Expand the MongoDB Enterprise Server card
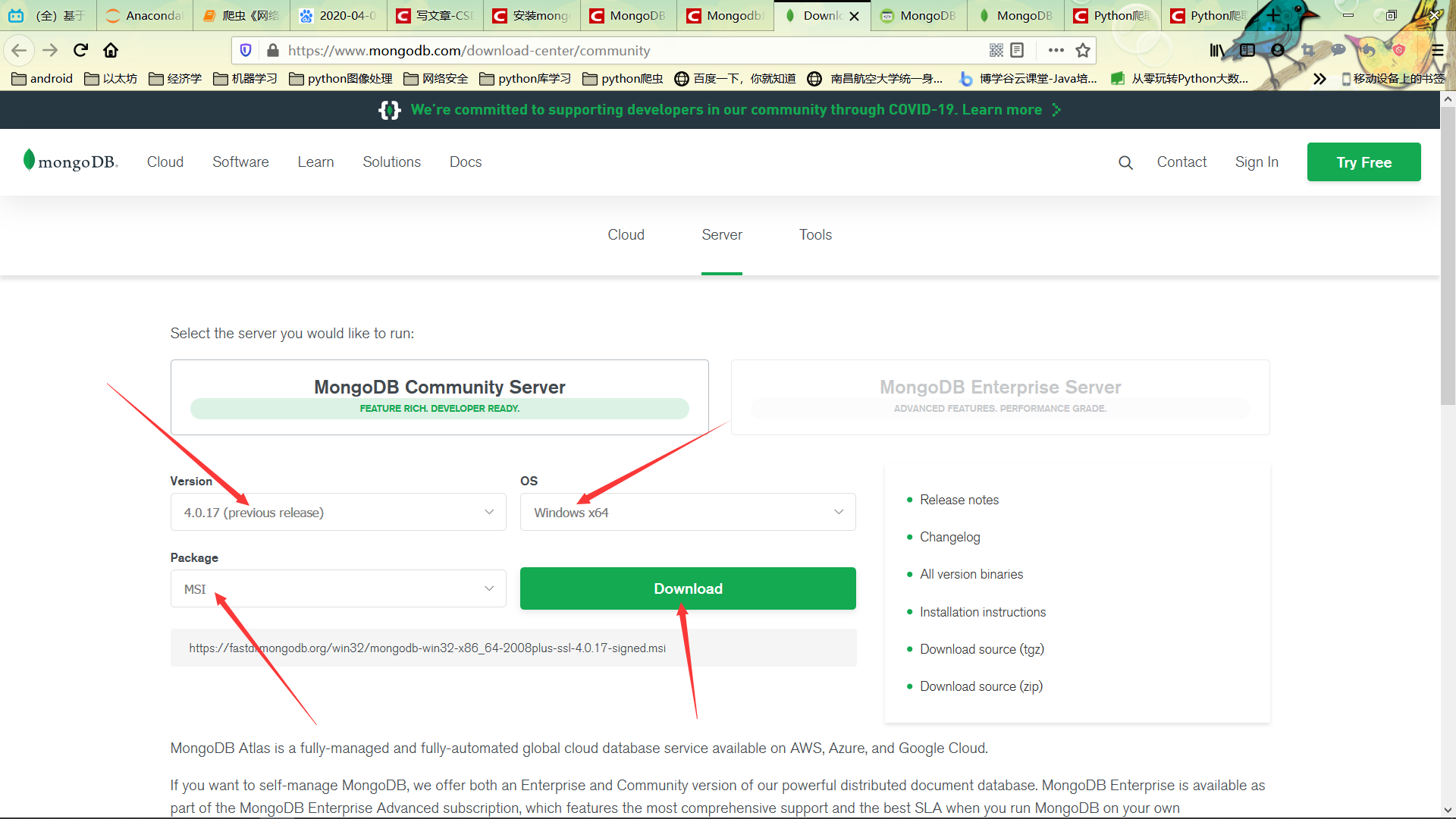The image size is (1456, 819). (x=1000, y=397)
